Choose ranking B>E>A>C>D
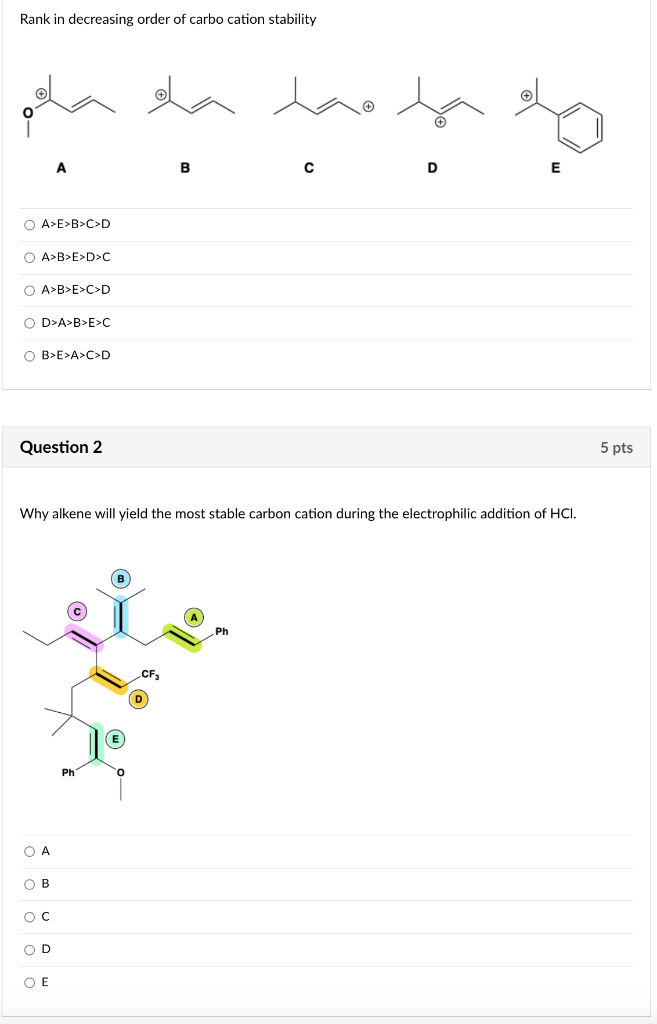Viewport: 657px width, 1024px height. 31,355
